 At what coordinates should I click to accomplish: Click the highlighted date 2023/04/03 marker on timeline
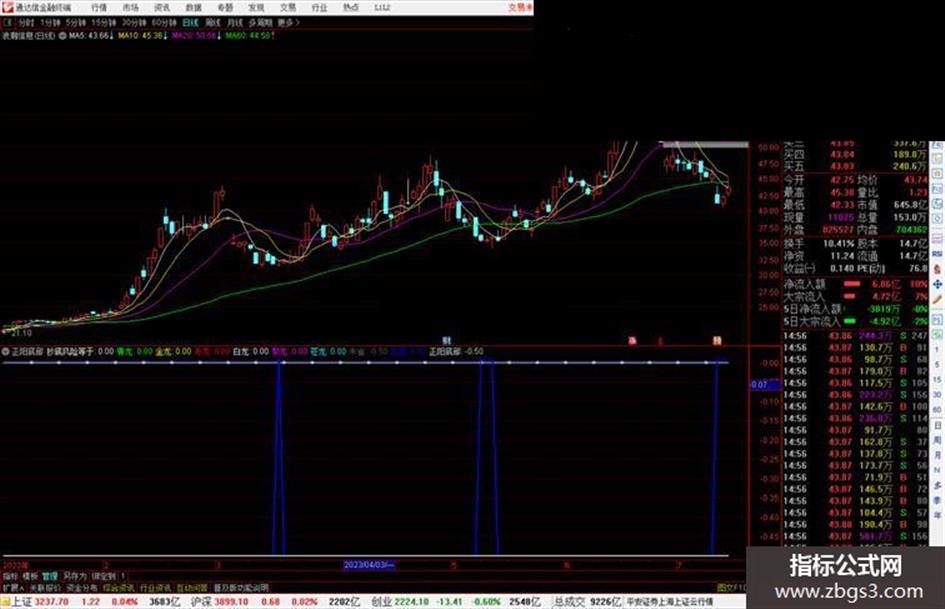click(369, 565)
